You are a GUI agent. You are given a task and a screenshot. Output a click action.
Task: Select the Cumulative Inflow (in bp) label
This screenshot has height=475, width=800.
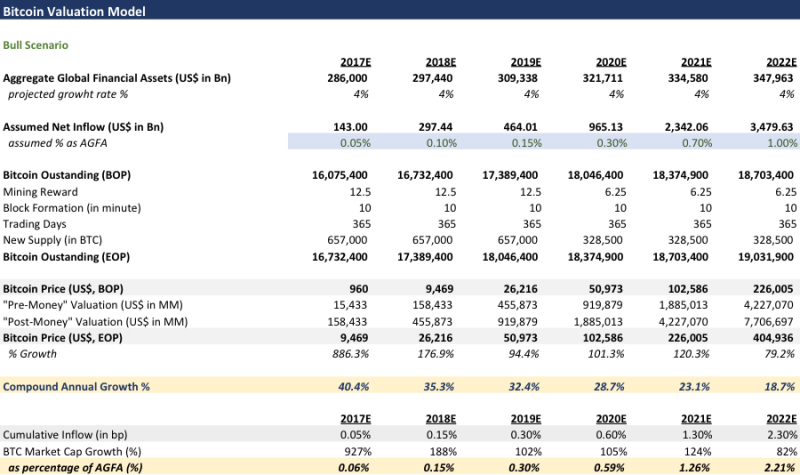65,435
